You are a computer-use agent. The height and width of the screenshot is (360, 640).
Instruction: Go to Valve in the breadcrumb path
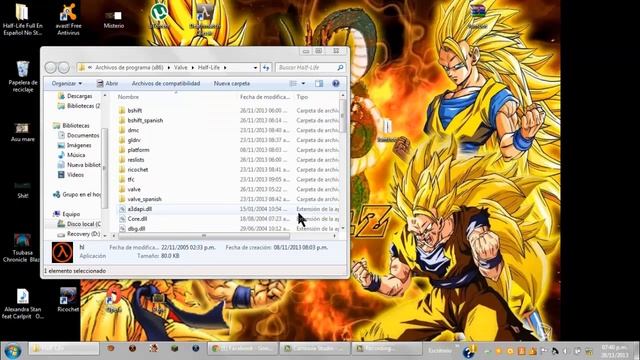(180, 68)
